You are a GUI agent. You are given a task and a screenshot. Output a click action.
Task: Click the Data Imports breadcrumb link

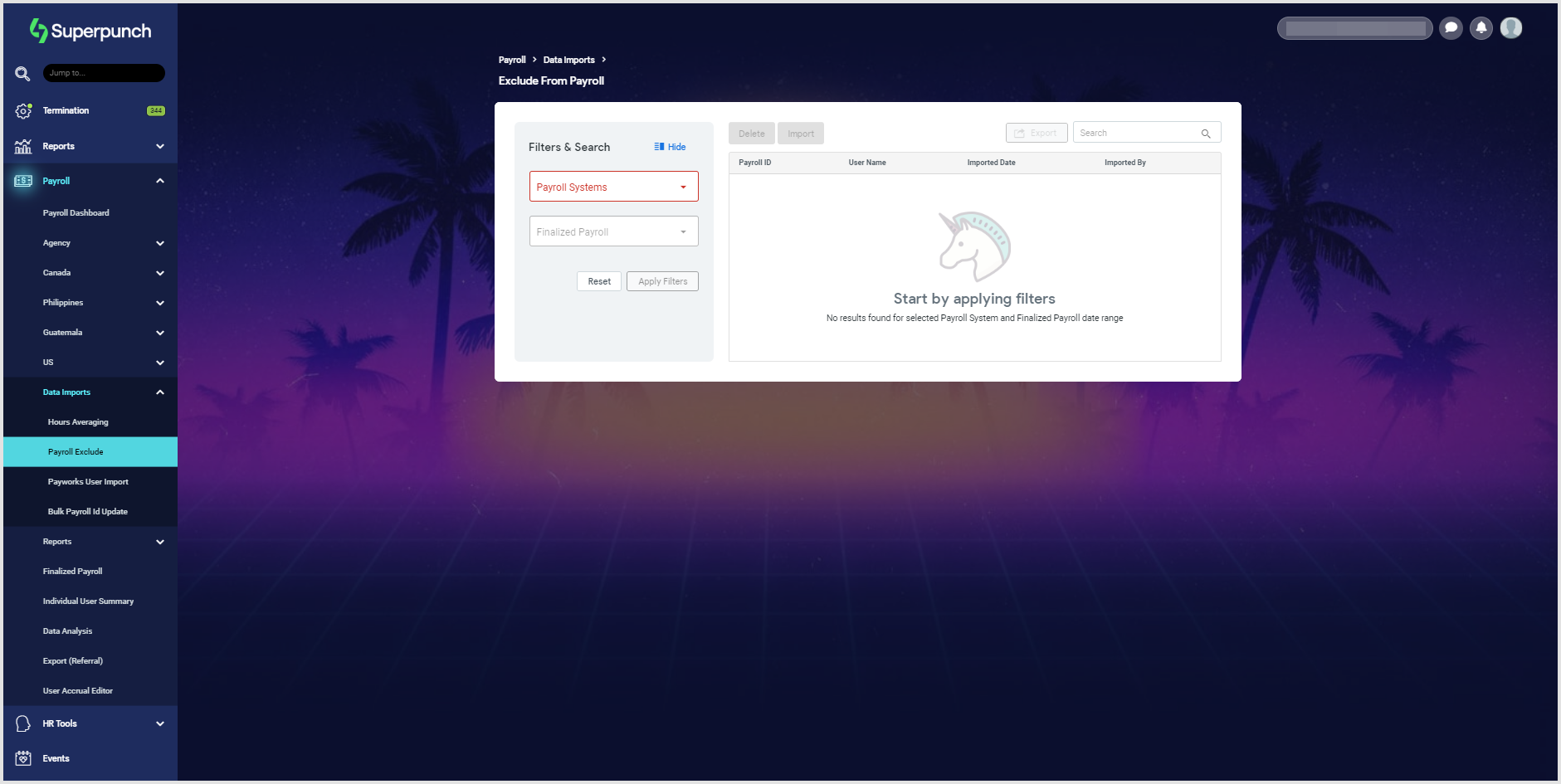568,60
